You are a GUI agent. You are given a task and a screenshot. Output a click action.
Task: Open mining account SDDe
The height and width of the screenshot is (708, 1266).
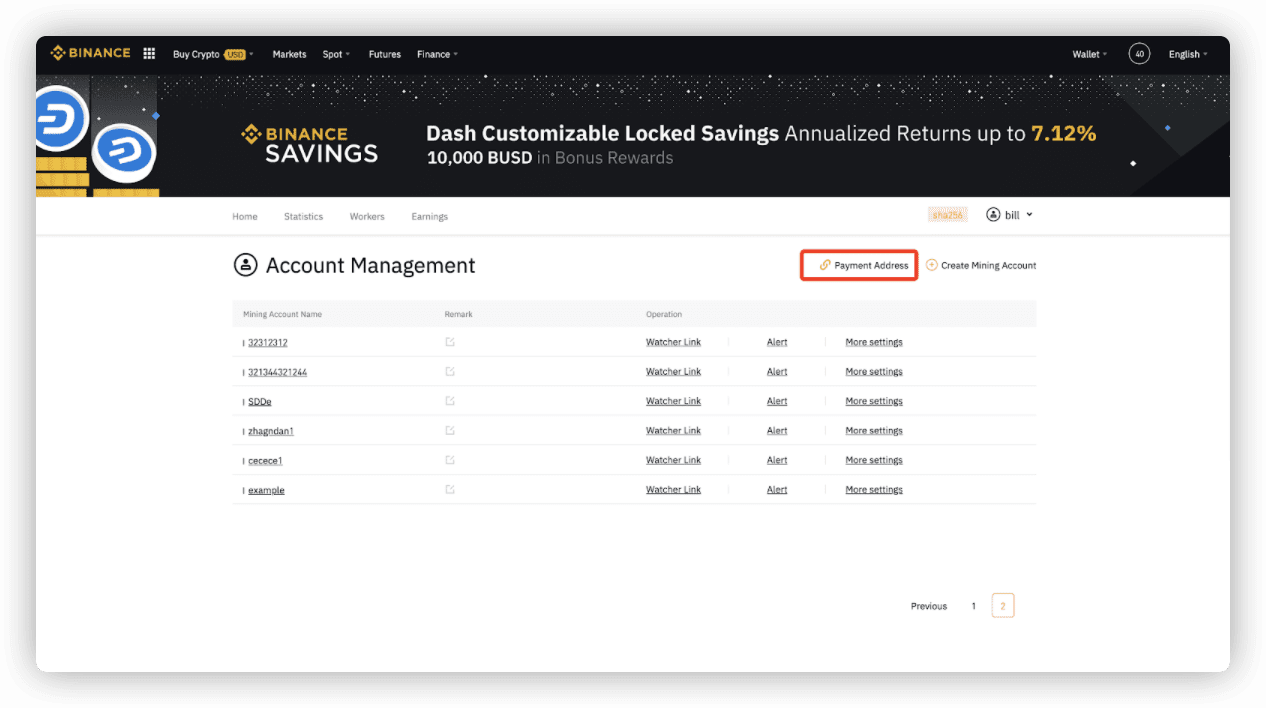click(x=260, y=401)
